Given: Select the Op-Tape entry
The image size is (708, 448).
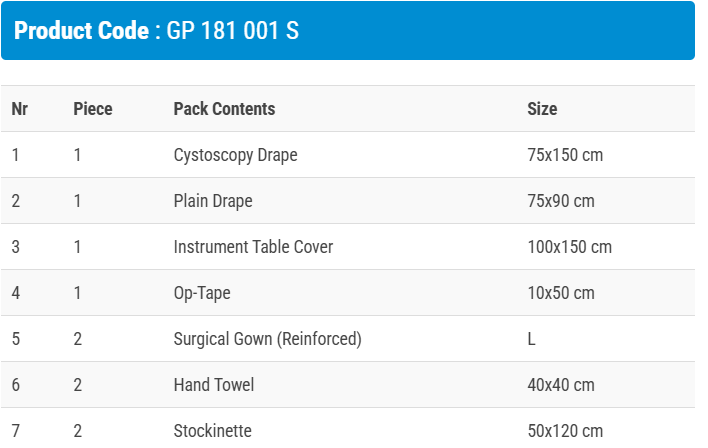Looking at the screenshot, I should click(202, 293).
